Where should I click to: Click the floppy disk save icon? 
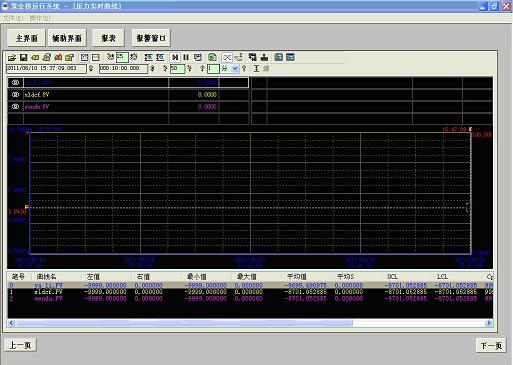click(x=23, y=58)
